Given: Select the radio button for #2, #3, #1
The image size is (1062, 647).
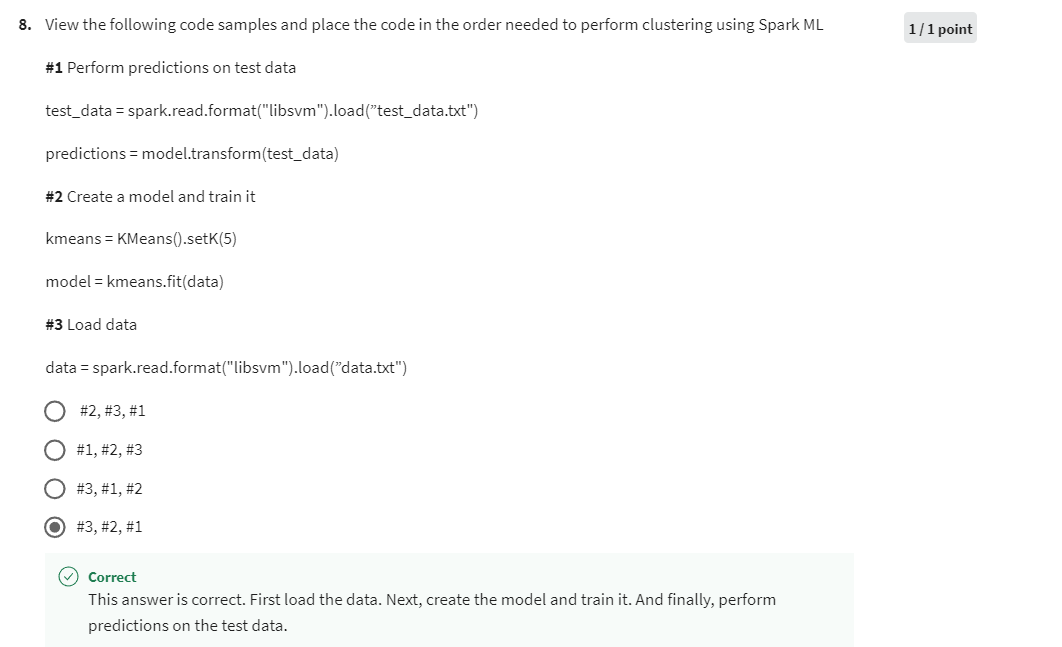Looking at the screenshot, I should 55,410.
